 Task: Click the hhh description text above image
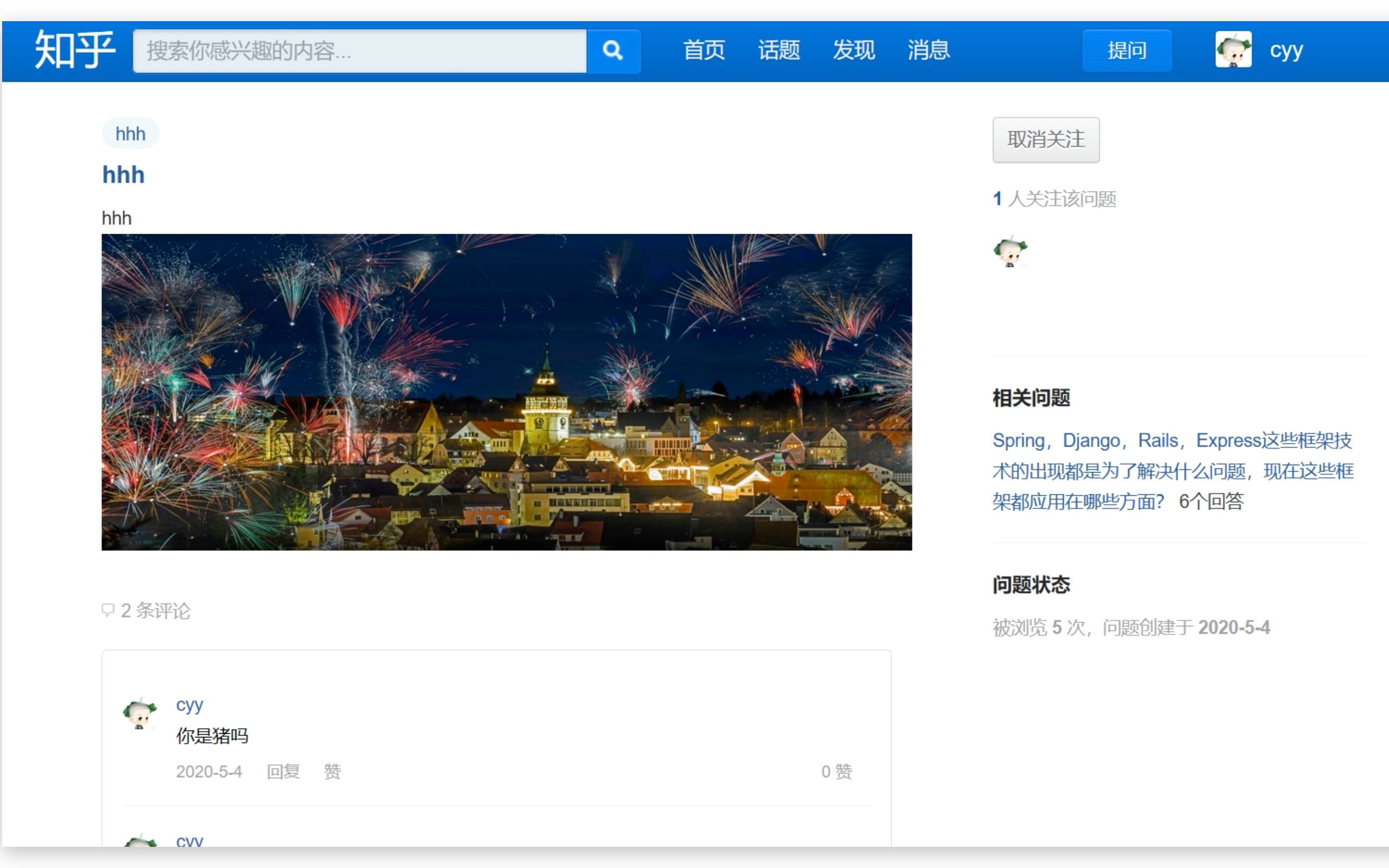point(116,218)
